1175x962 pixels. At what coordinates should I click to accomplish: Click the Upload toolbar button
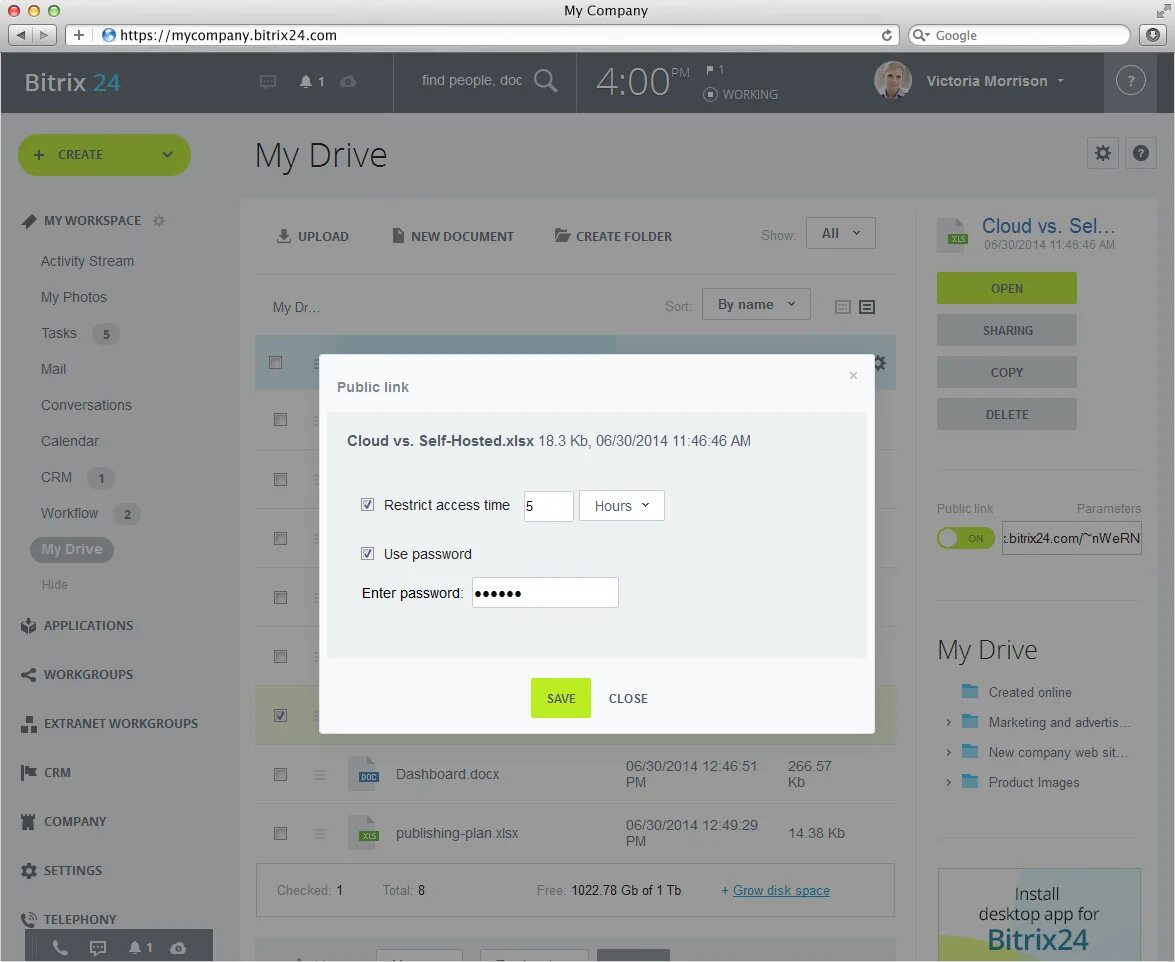coord(312,236)
